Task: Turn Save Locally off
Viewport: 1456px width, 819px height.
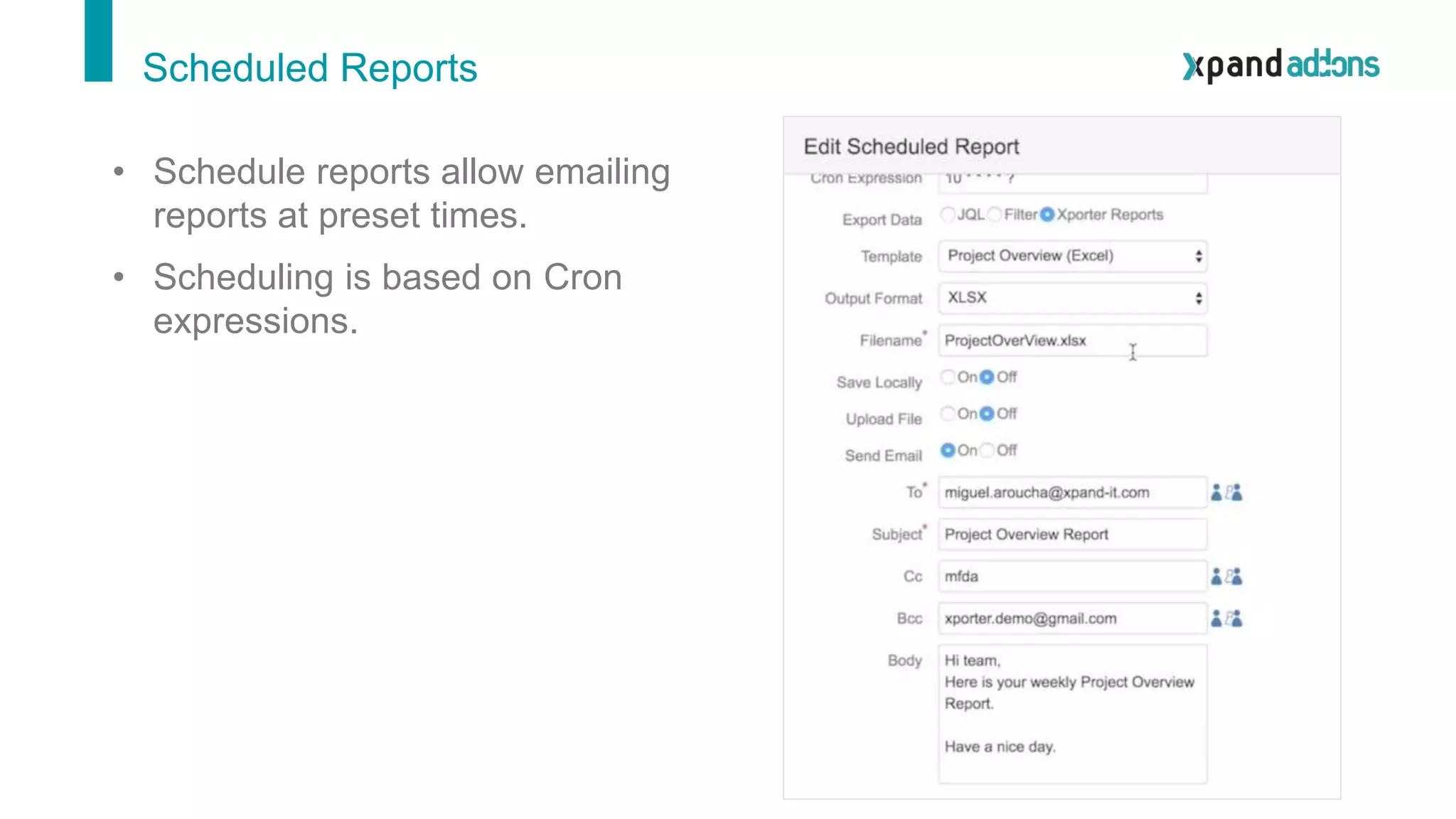Action: coord(987,377)
